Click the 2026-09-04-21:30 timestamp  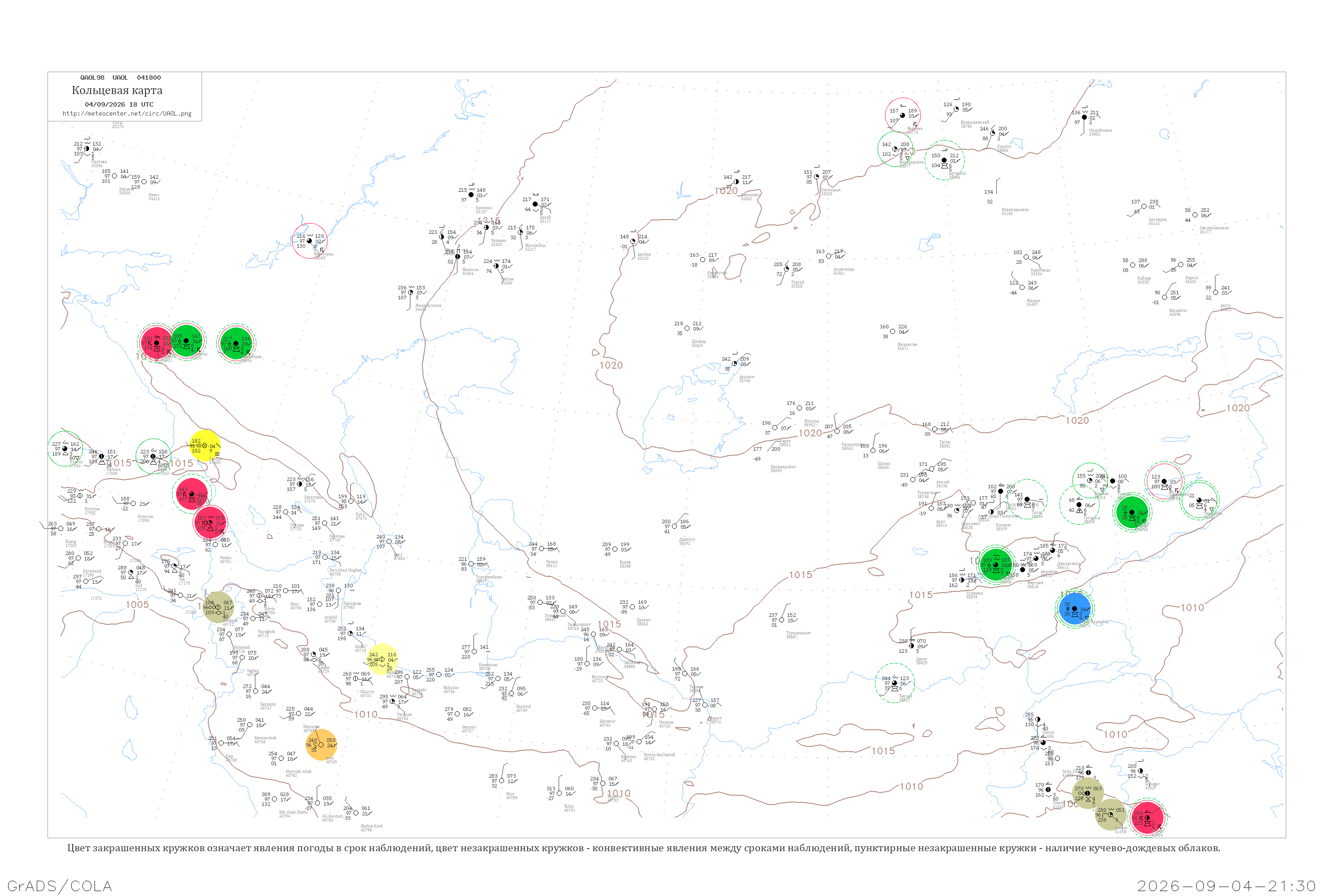[x=1227, y=886]
